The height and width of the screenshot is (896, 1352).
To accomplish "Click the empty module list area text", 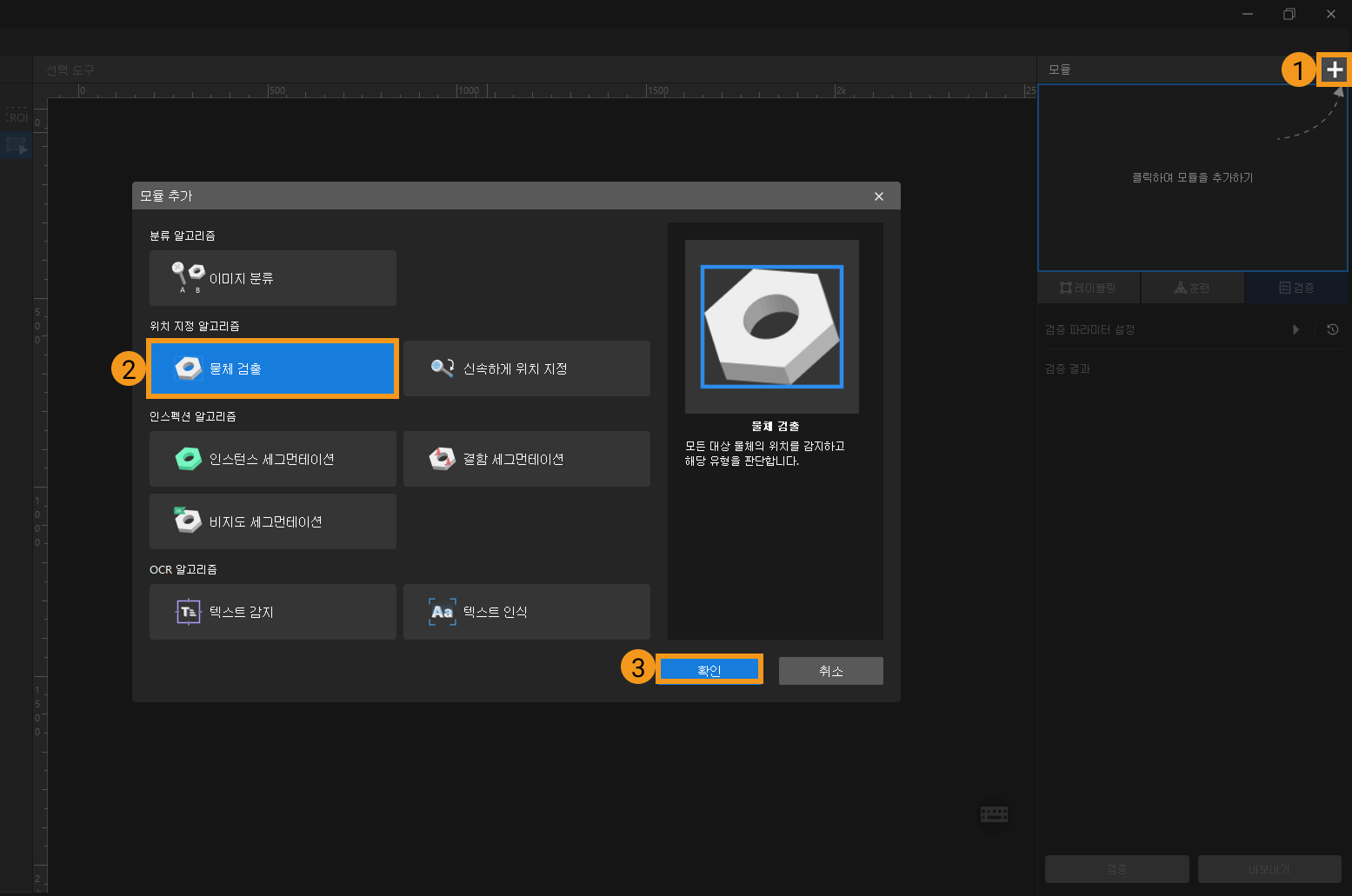I will point(1193,177).
